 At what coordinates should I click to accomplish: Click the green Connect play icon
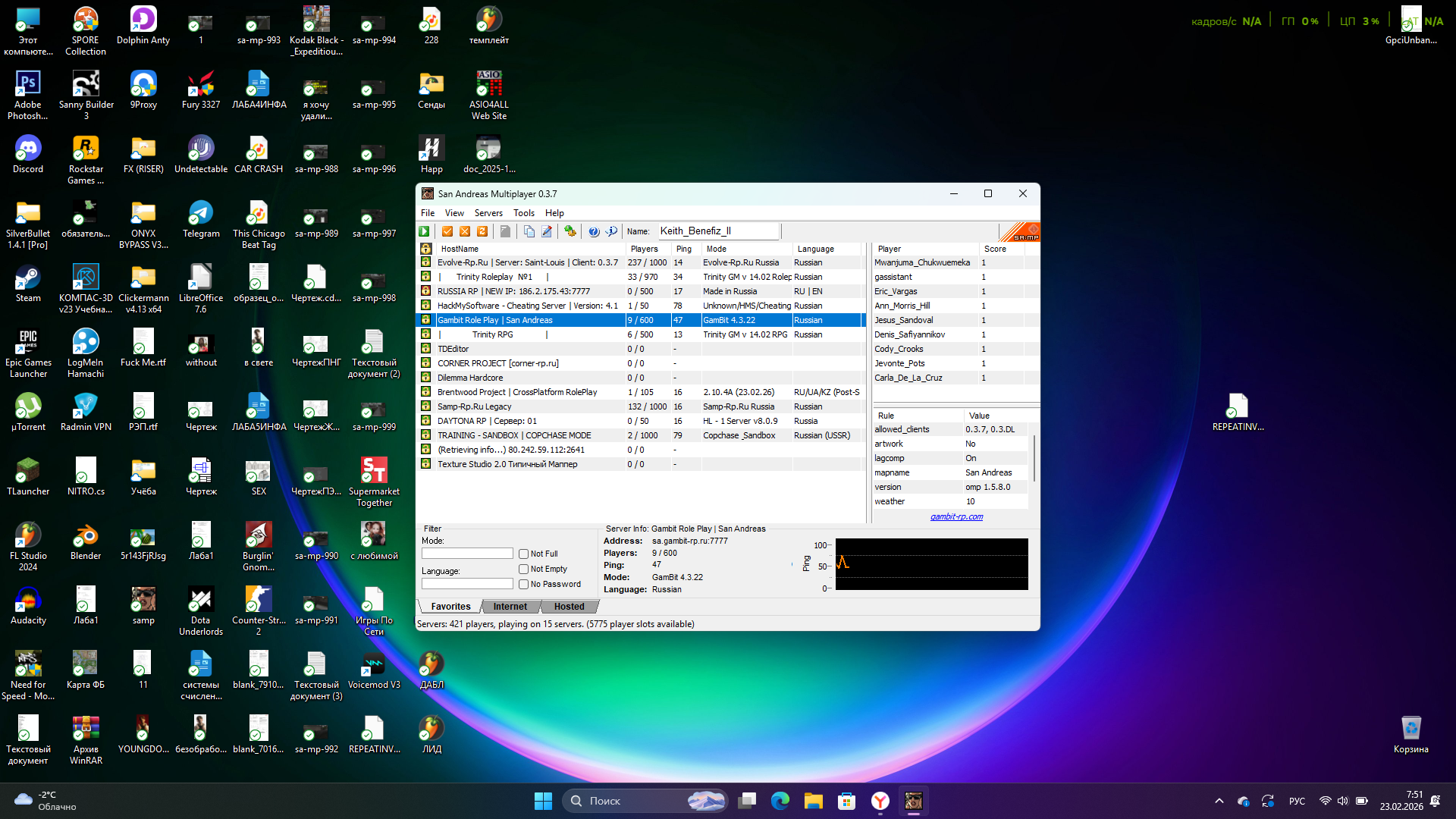click(425, 231)
